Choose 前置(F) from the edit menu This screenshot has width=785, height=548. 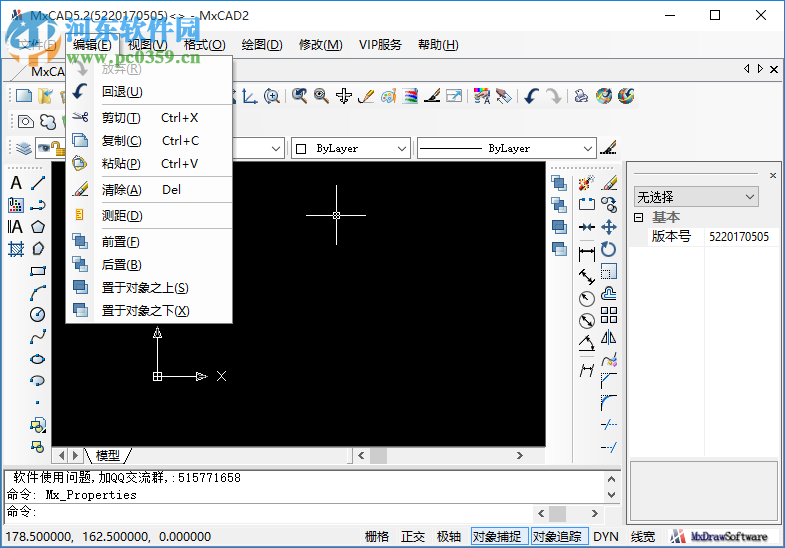point(149,242)
